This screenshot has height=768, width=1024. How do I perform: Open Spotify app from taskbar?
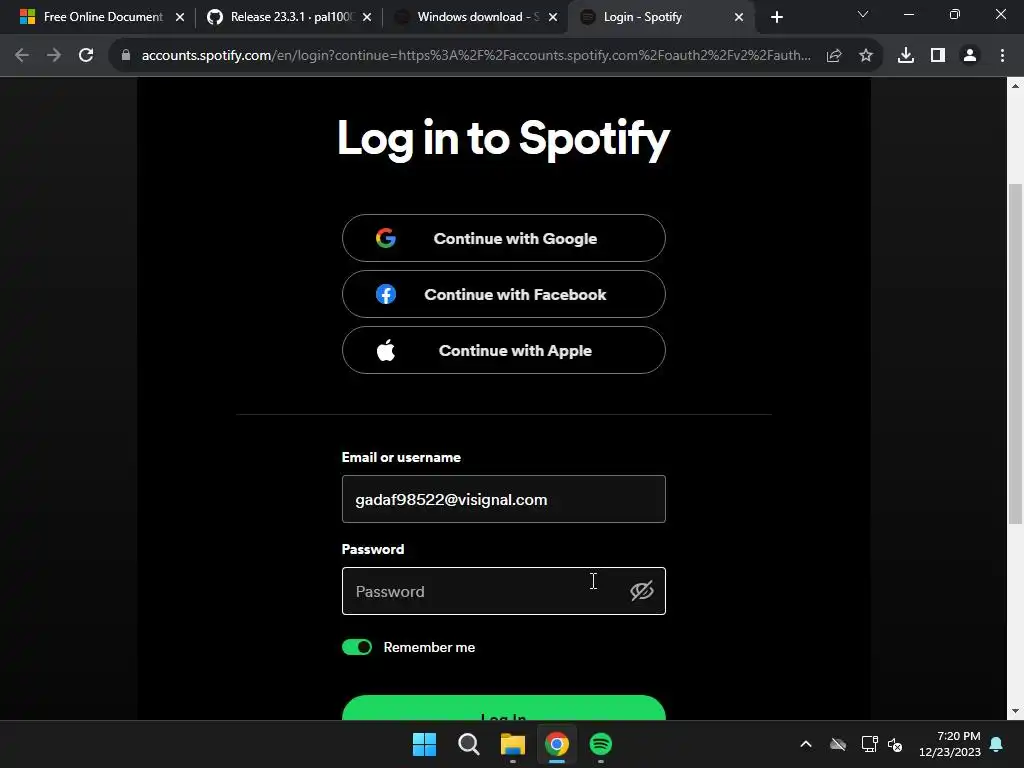[601, 744]
